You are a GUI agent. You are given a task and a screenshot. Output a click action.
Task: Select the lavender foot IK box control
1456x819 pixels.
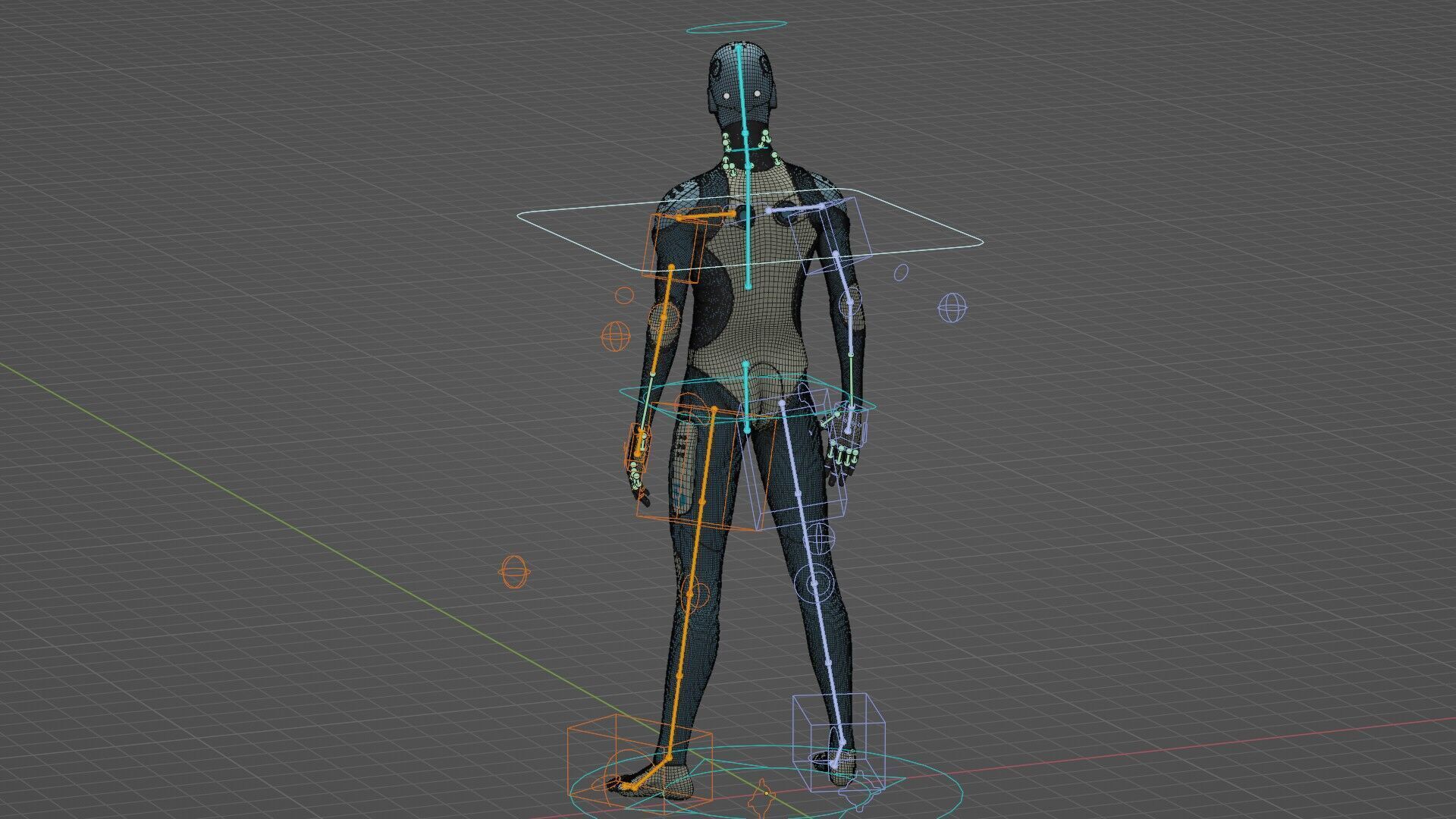(x=839, y=742)
